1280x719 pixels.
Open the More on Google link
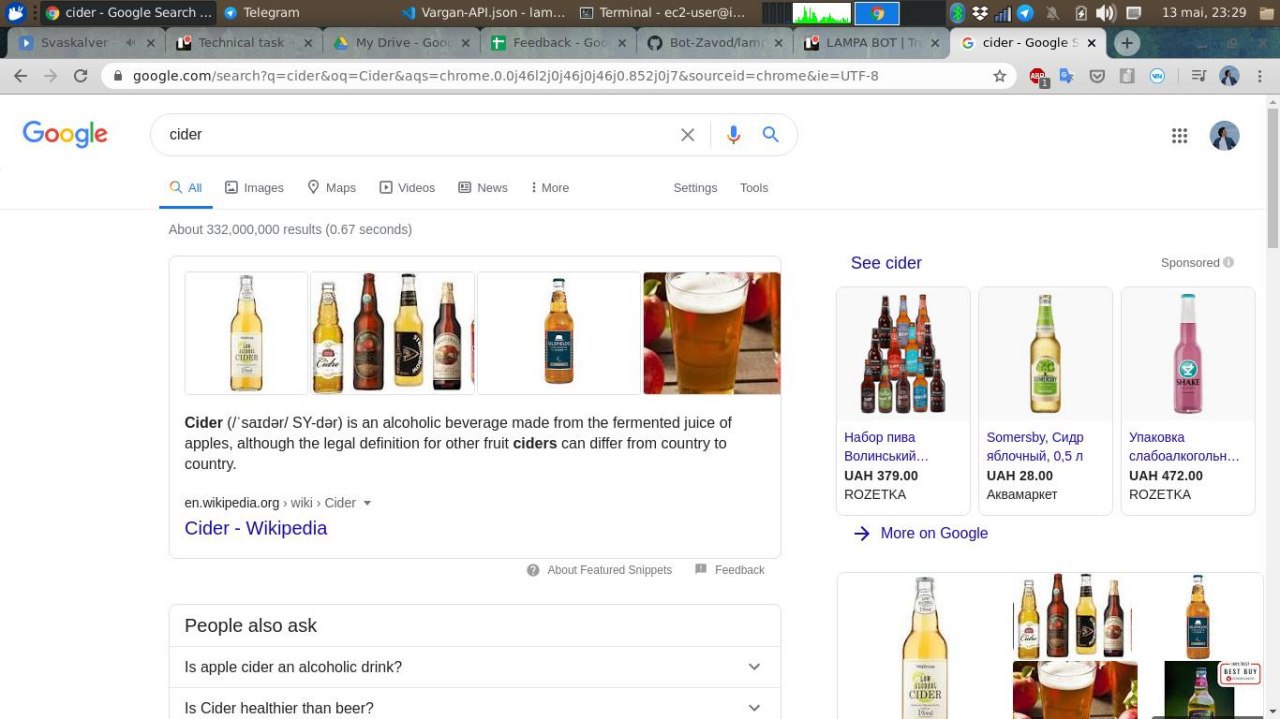point(921,533)
